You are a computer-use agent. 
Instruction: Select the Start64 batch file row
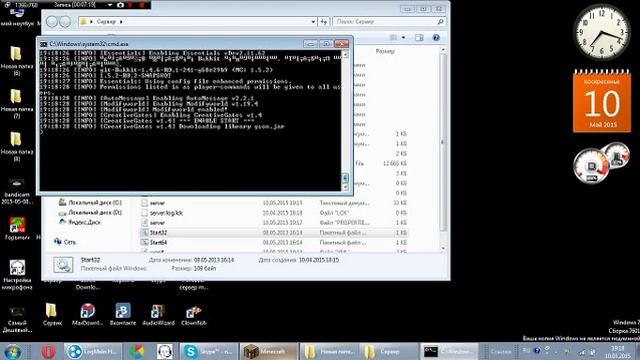(273, 242)
